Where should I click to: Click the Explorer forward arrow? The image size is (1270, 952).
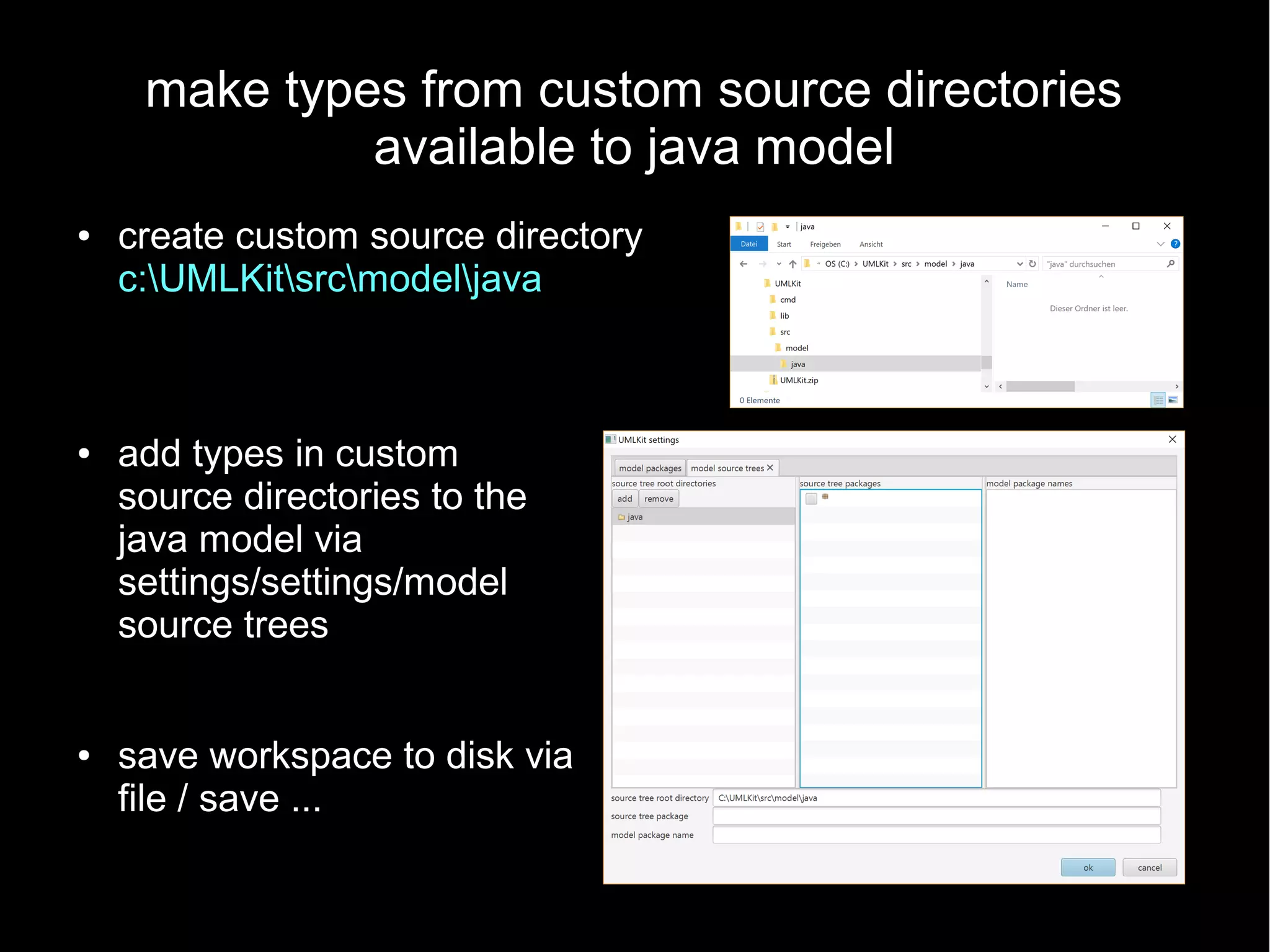coord(763,264)
